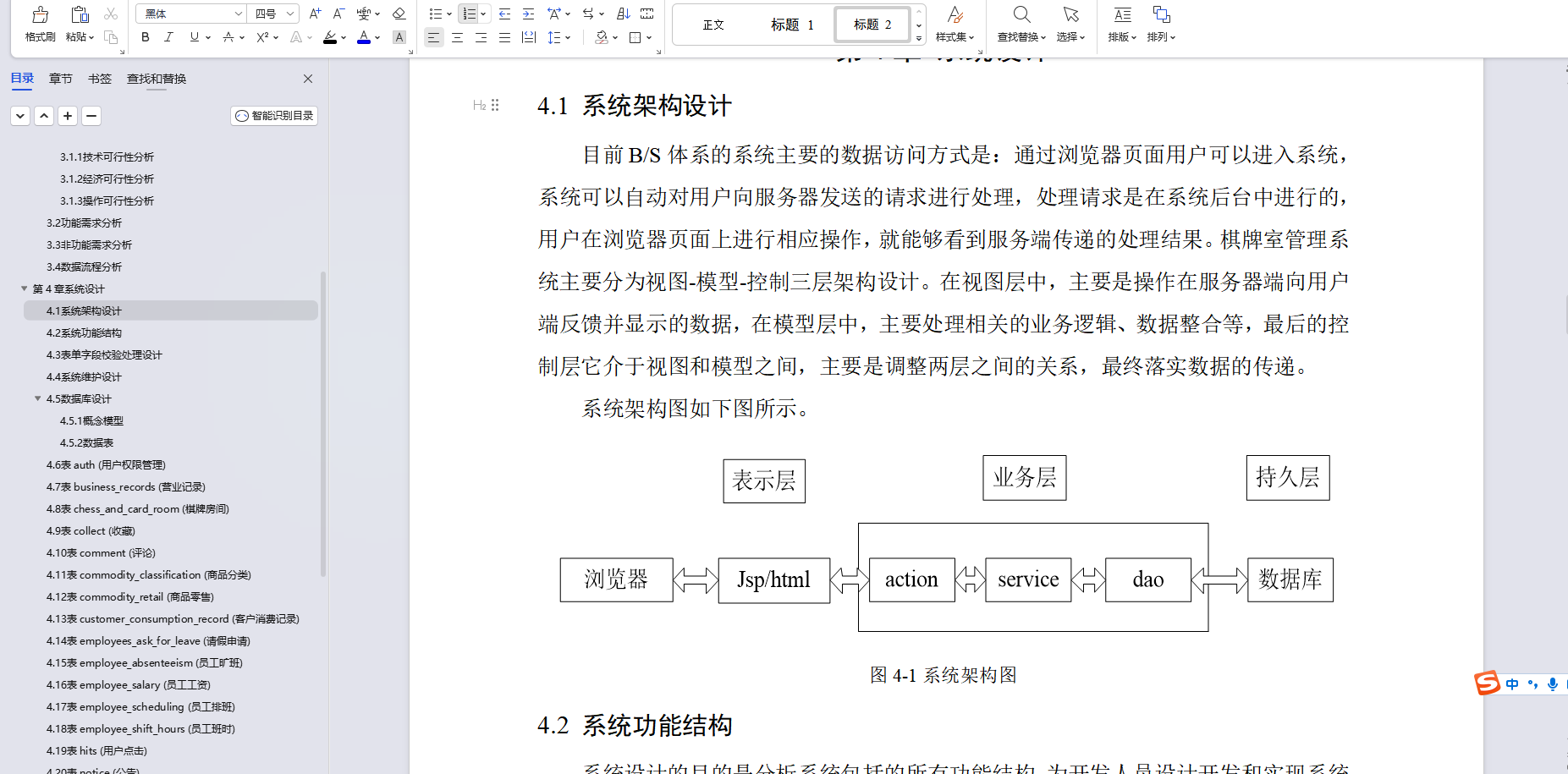This screenshot has width=1568, height=774.
Task: Click the 智能识别目录 button
Action: [274, 116]
